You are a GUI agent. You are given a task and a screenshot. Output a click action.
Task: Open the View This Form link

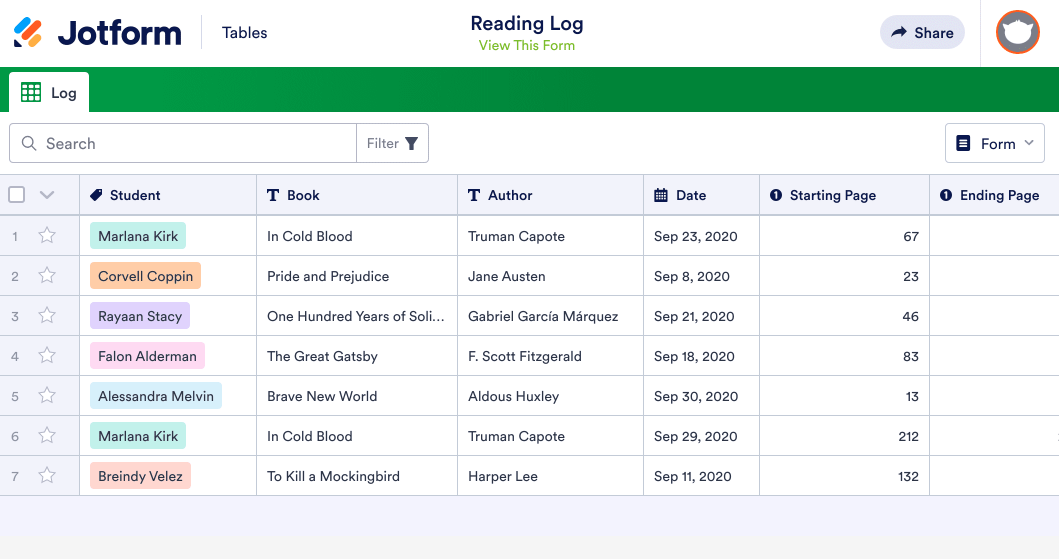(527, 45)
